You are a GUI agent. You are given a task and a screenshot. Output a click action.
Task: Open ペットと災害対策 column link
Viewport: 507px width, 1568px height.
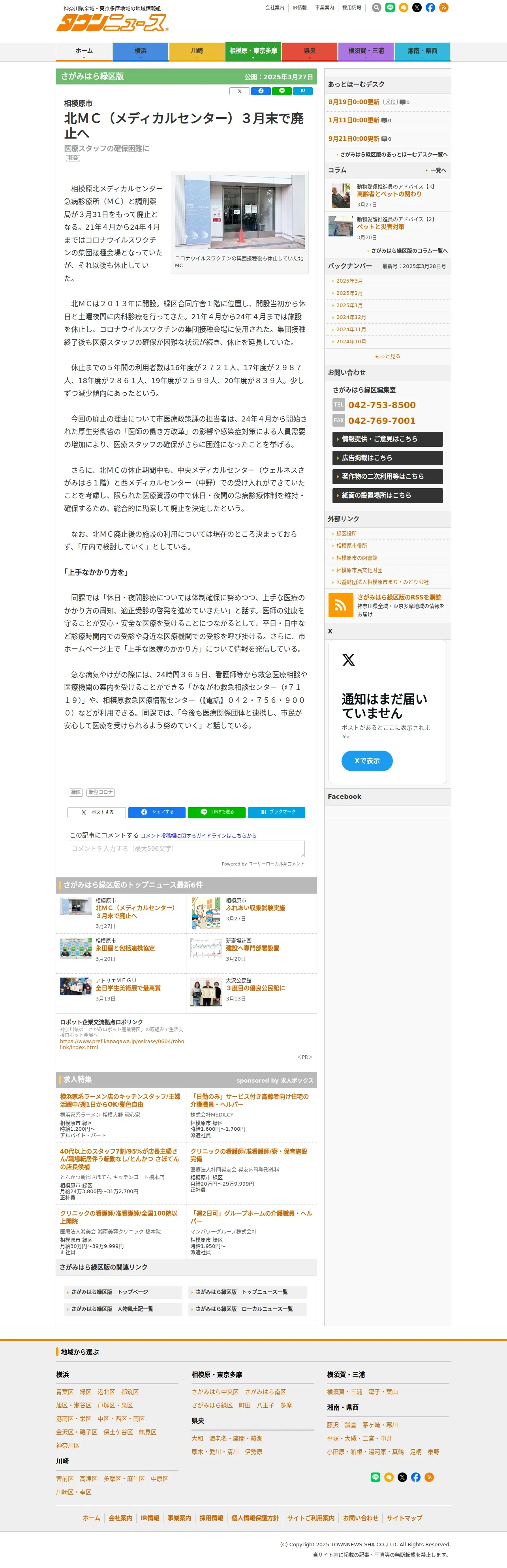point(380,227)
